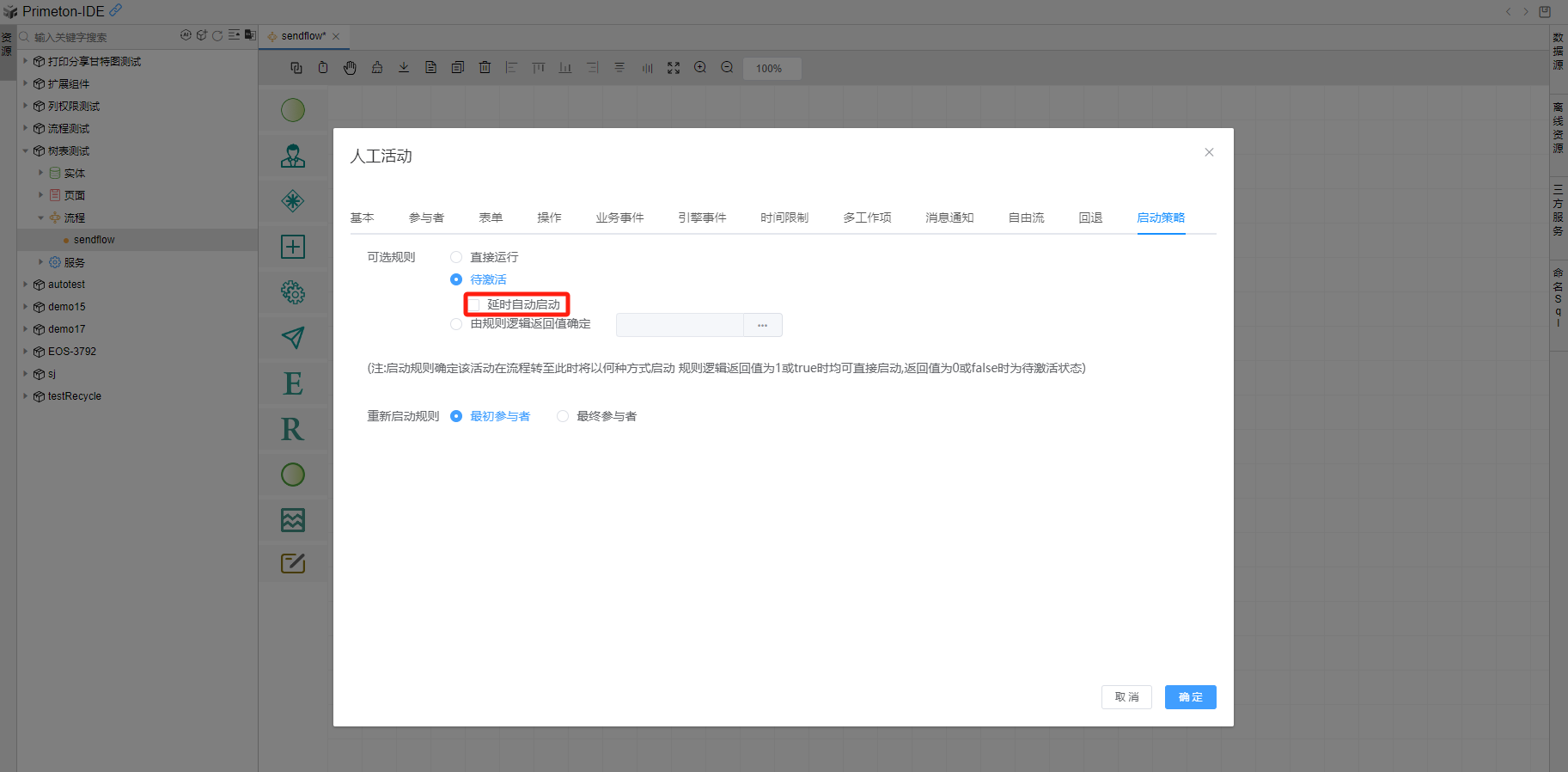Click the refresh icon in resource panel
This screenshot has width=1568, height=772.
click(x=217, y=36)
